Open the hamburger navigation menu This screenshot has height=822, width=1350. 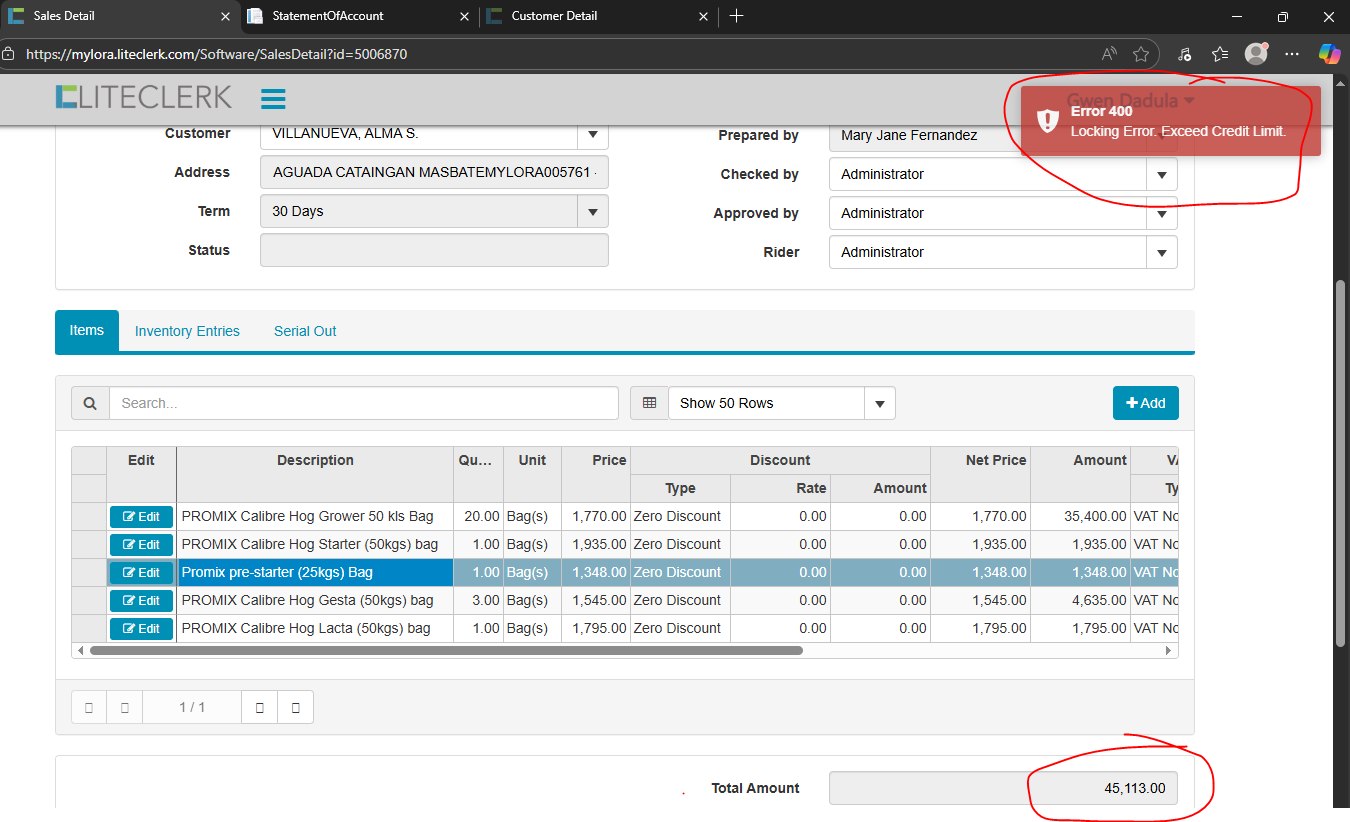(273, 98)
